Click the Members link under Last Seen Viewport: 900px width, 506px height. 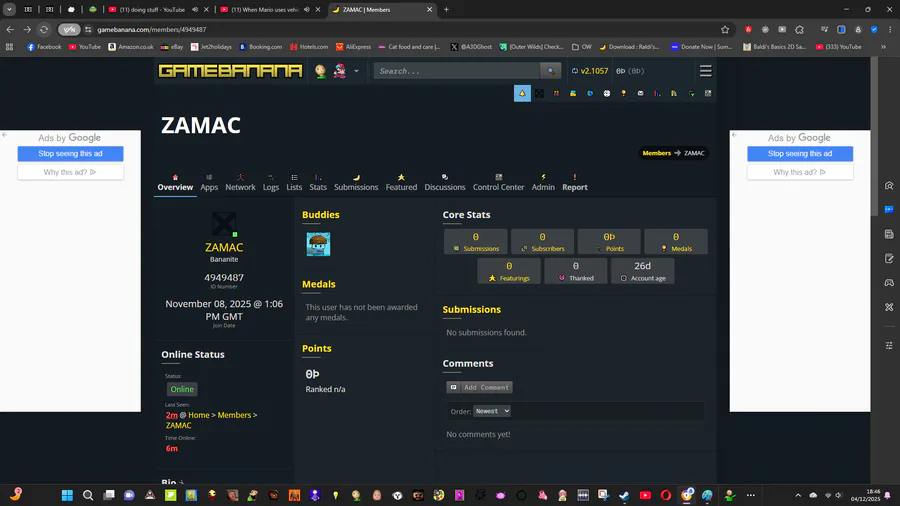[234, 415]
